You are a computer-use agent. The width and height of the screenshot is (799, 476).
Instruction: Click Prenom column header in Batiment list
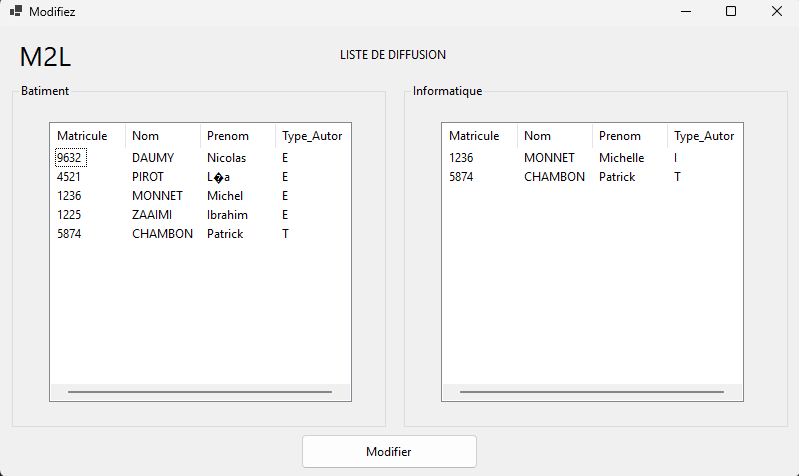coord(238,136)
